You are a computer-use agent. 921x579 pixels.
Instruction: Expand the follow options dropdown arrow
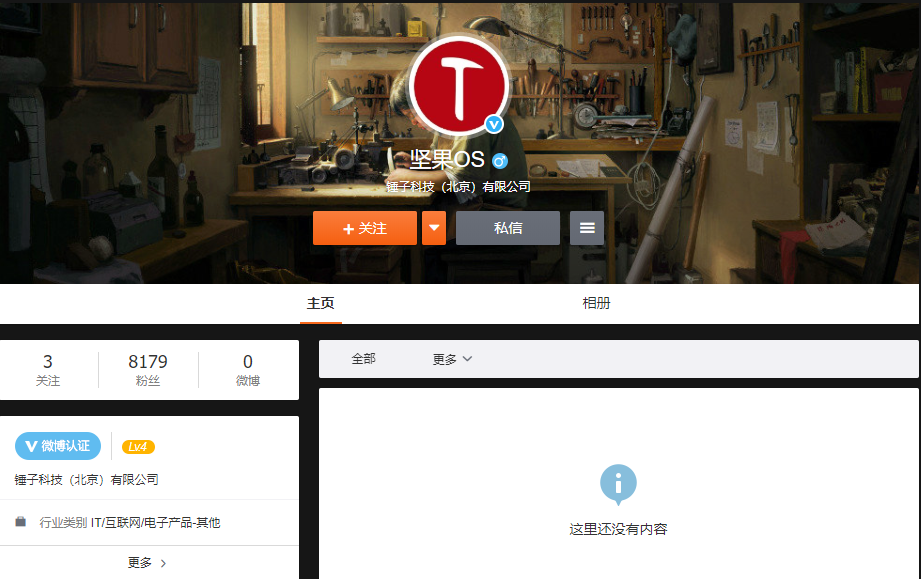pos(434,228)
